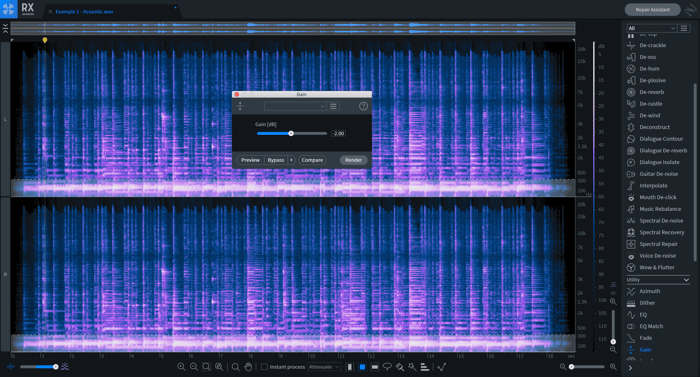Click the Compare button
The height and width of the screenshot is (377, 700).
(312, 160)
